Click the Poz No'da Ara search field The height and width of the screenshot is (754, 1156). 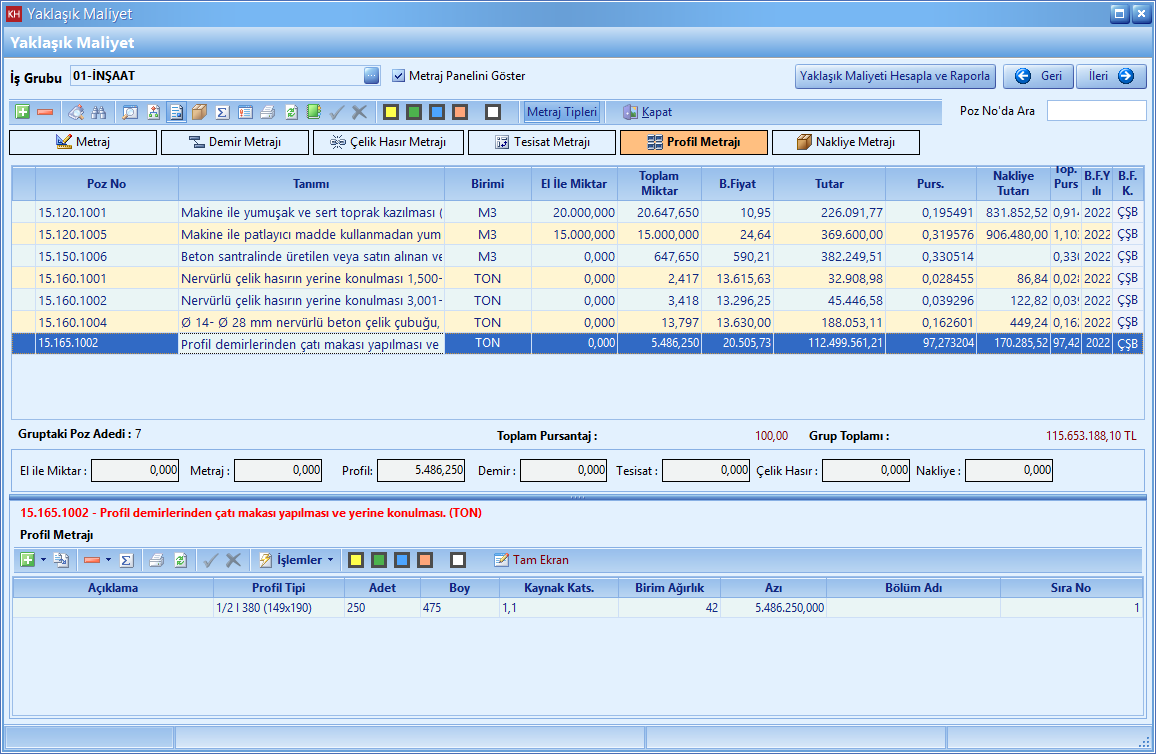(1096, 111)
